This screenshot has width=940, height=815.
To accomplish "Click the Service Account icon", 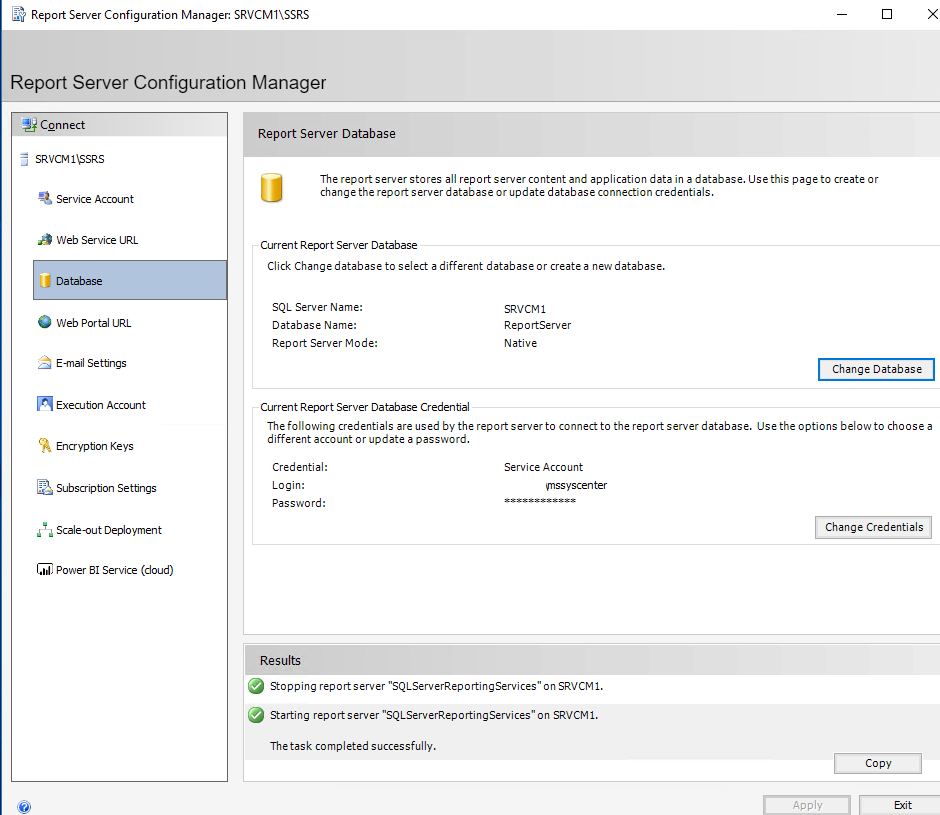I will 45,199.
